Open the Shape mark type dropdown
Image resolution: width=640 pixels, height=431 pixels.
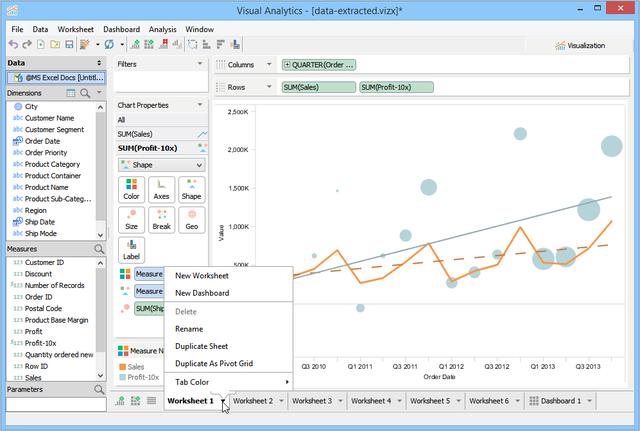161,164
